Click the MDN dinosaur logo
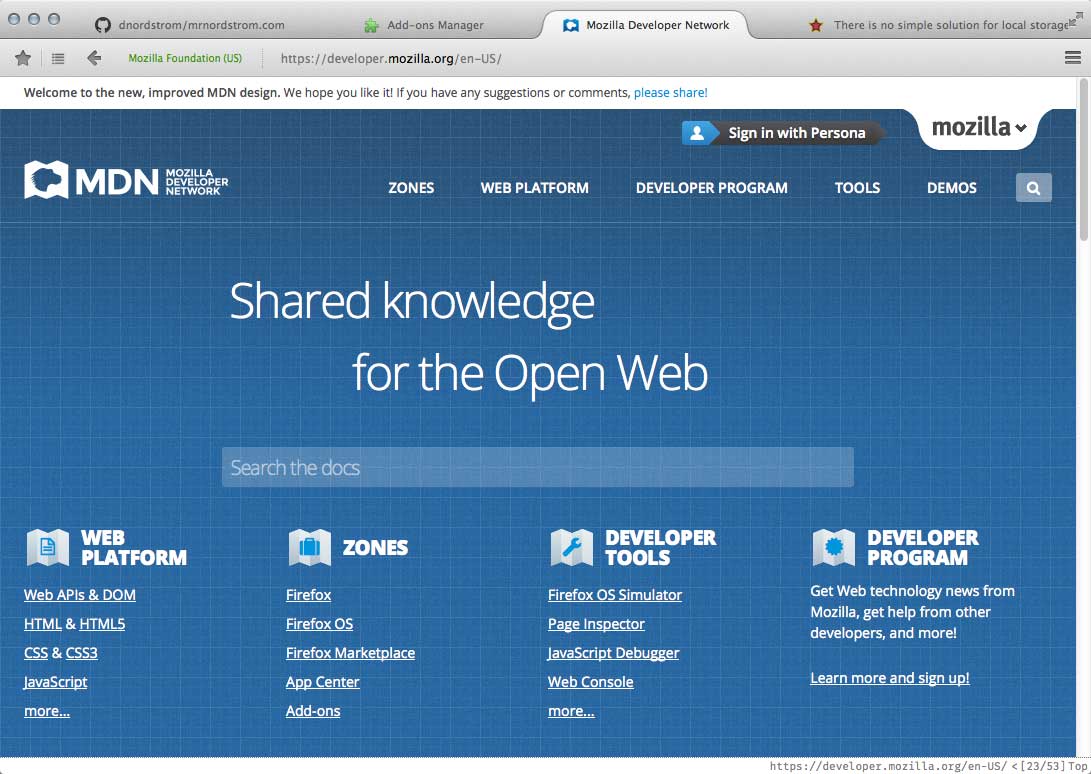The image size is (1091, 774). click(46, 180)
